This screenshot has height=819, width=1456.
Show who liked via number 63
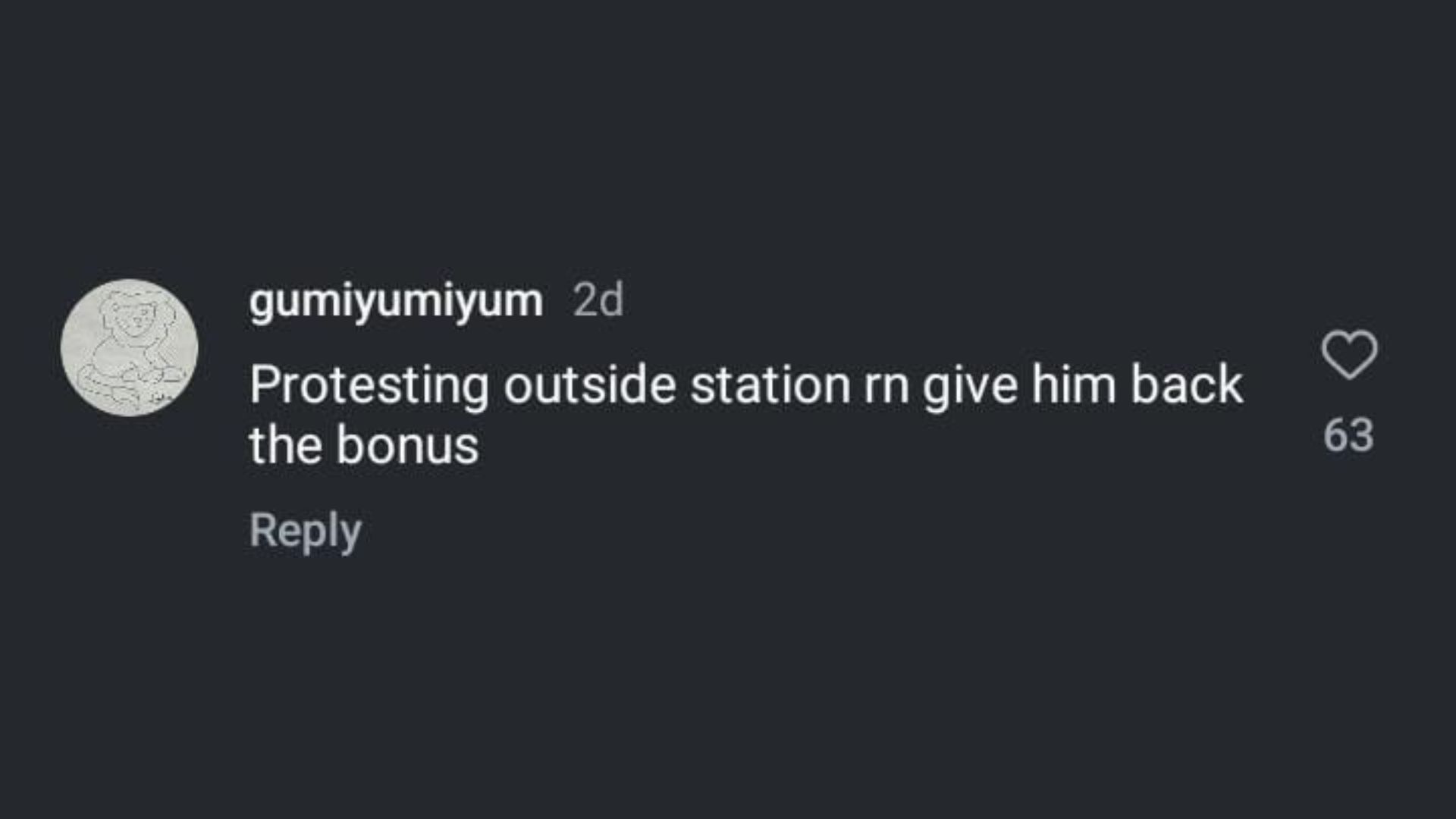tap(1348, 435)
